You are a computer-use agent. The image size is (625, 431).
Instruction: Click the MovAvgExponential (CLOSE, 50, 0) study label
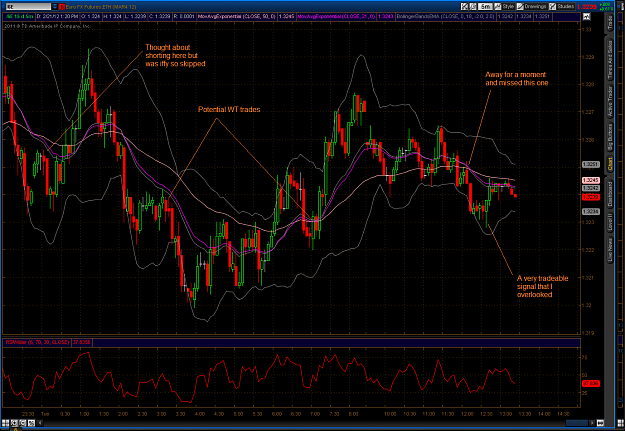click(x=237, y=17)
